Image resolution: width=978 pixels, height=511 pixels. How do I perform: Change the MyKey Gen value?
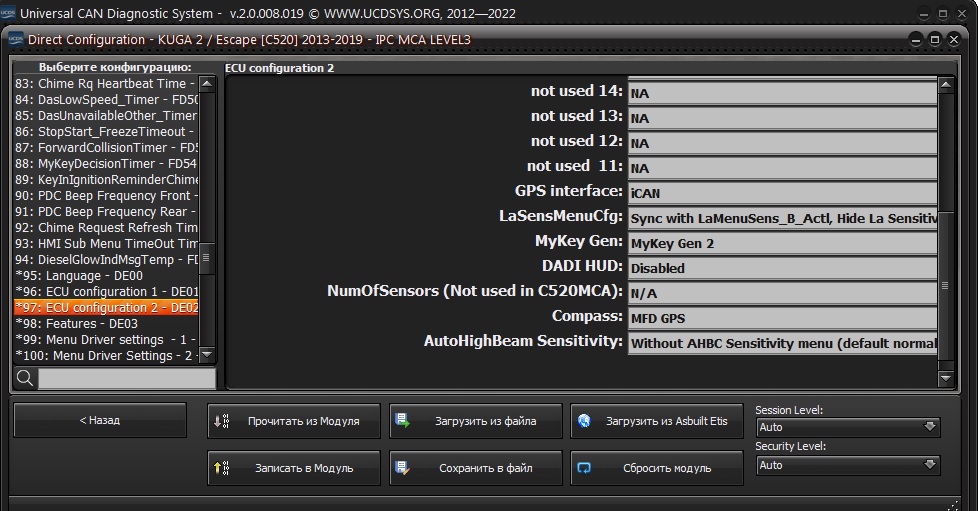[x=782, y=243]
